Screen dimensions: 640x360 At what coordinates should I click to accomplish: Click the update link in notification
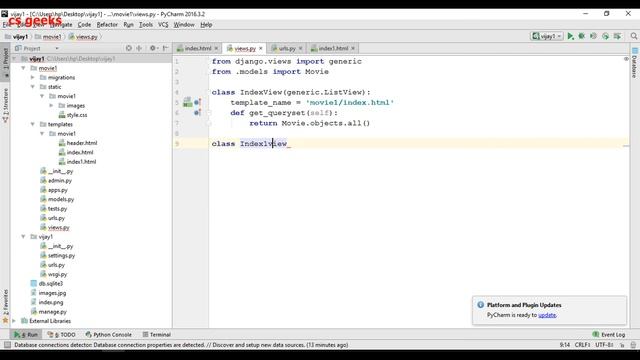point(547,315)
